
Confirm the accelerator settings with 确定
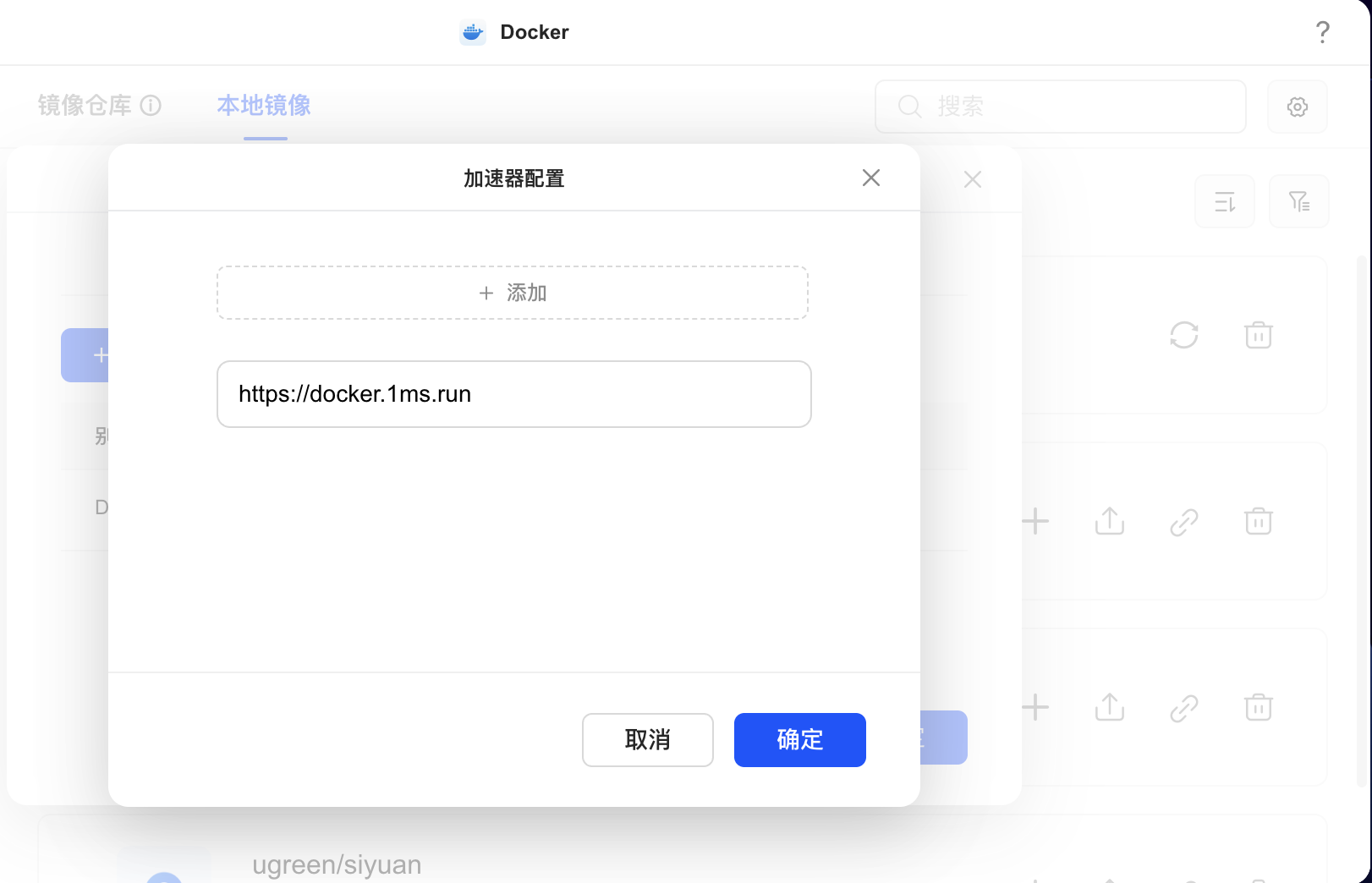pos(800,740)
